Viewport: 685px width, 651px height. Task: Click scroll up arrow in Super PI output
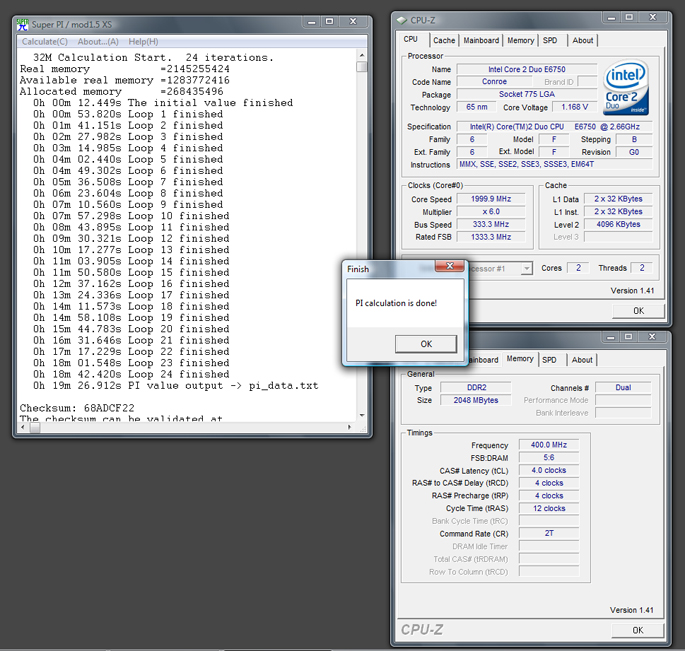[x=362, y=55]
